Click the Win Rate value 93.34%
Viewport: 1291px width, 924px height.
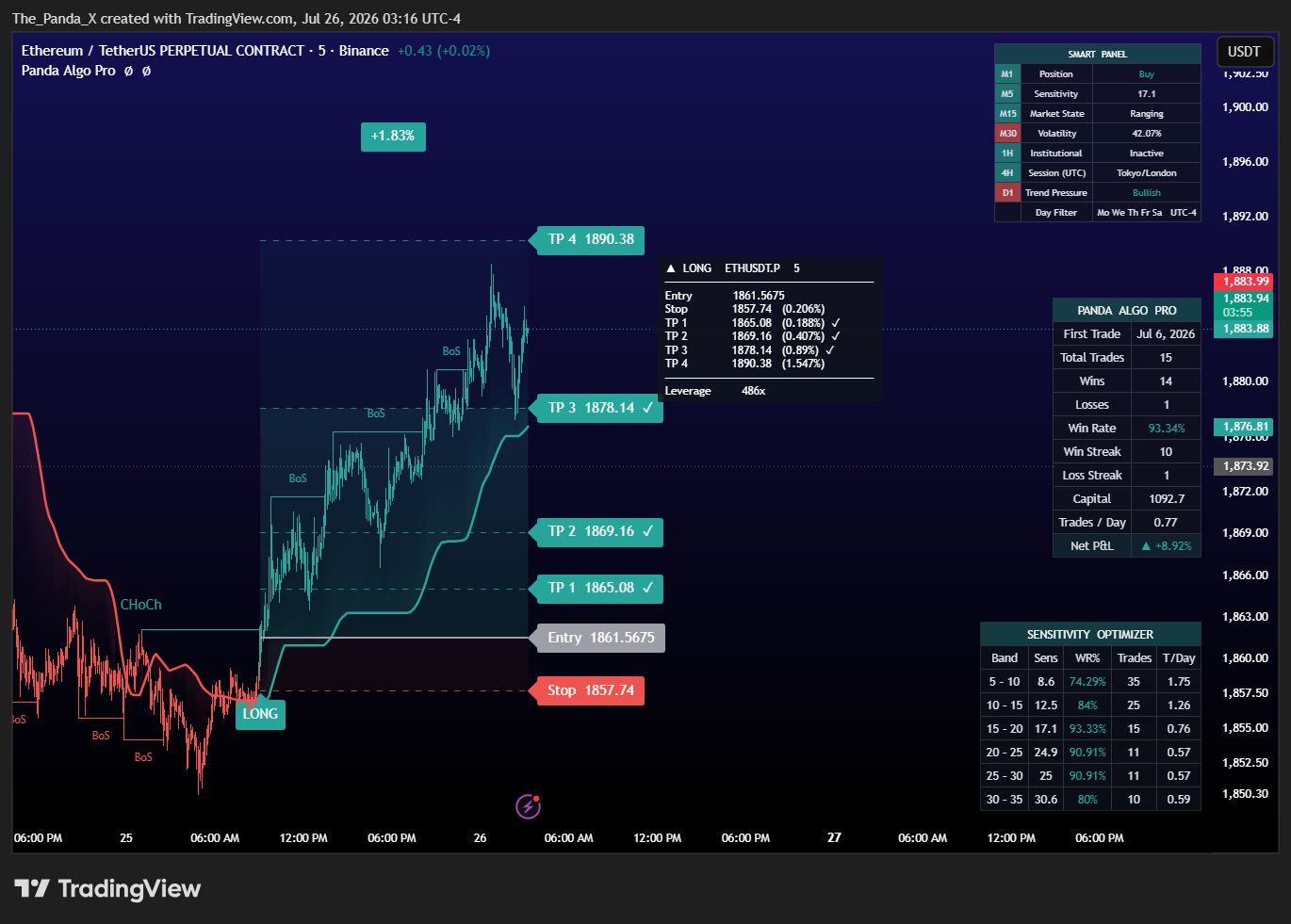1166,428
